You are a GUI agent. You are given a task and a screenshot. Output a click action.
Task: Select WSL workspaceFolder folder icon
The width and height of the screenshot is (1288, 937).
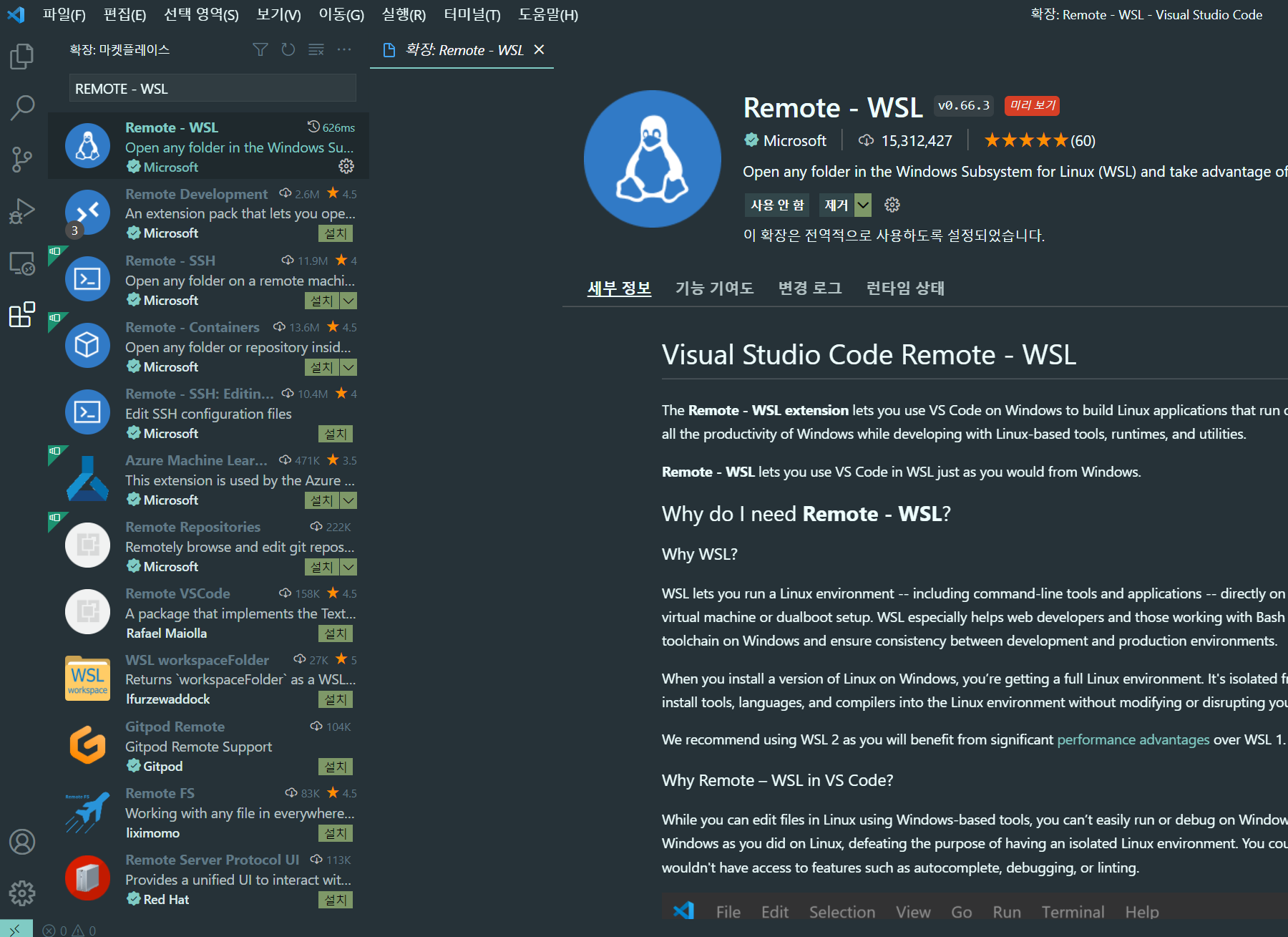(x=87, y=679)
